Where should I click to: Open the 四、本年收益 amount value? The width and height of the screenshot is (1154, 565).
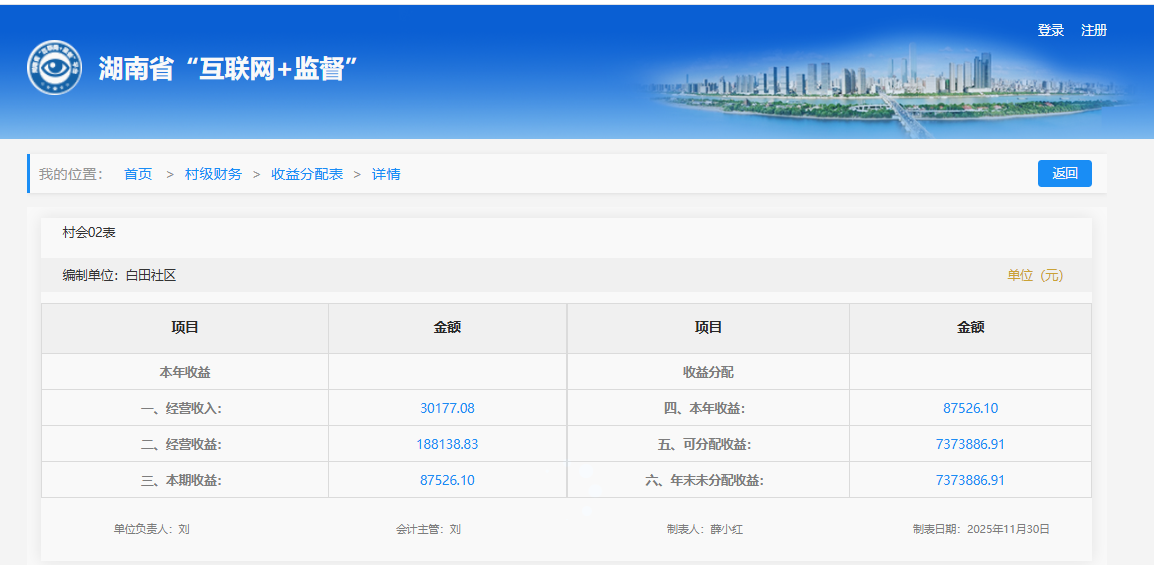970,408
